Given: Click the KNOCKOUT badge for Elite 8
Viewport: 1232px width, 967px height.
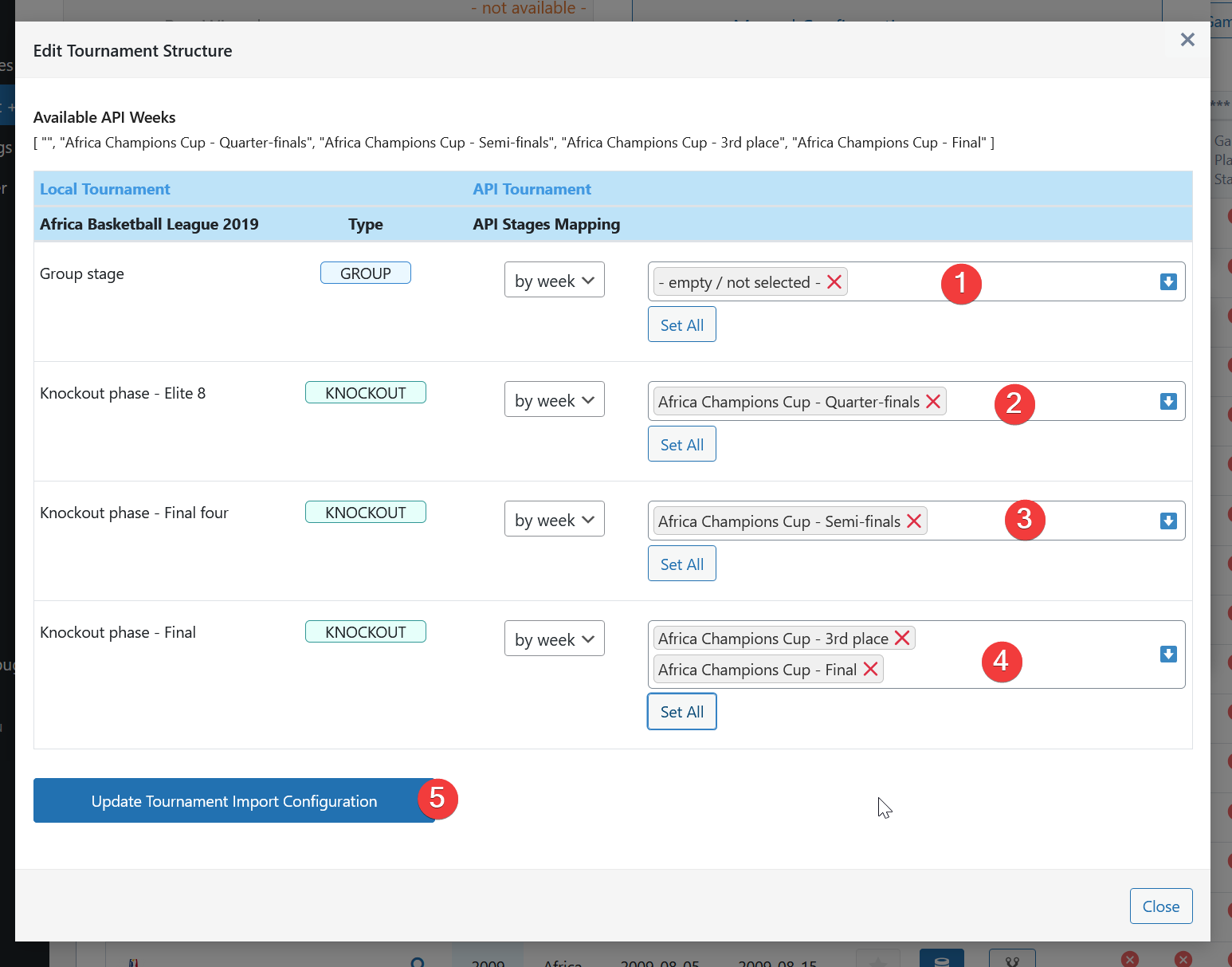Looking at the screenshot, I should [366, 392].
